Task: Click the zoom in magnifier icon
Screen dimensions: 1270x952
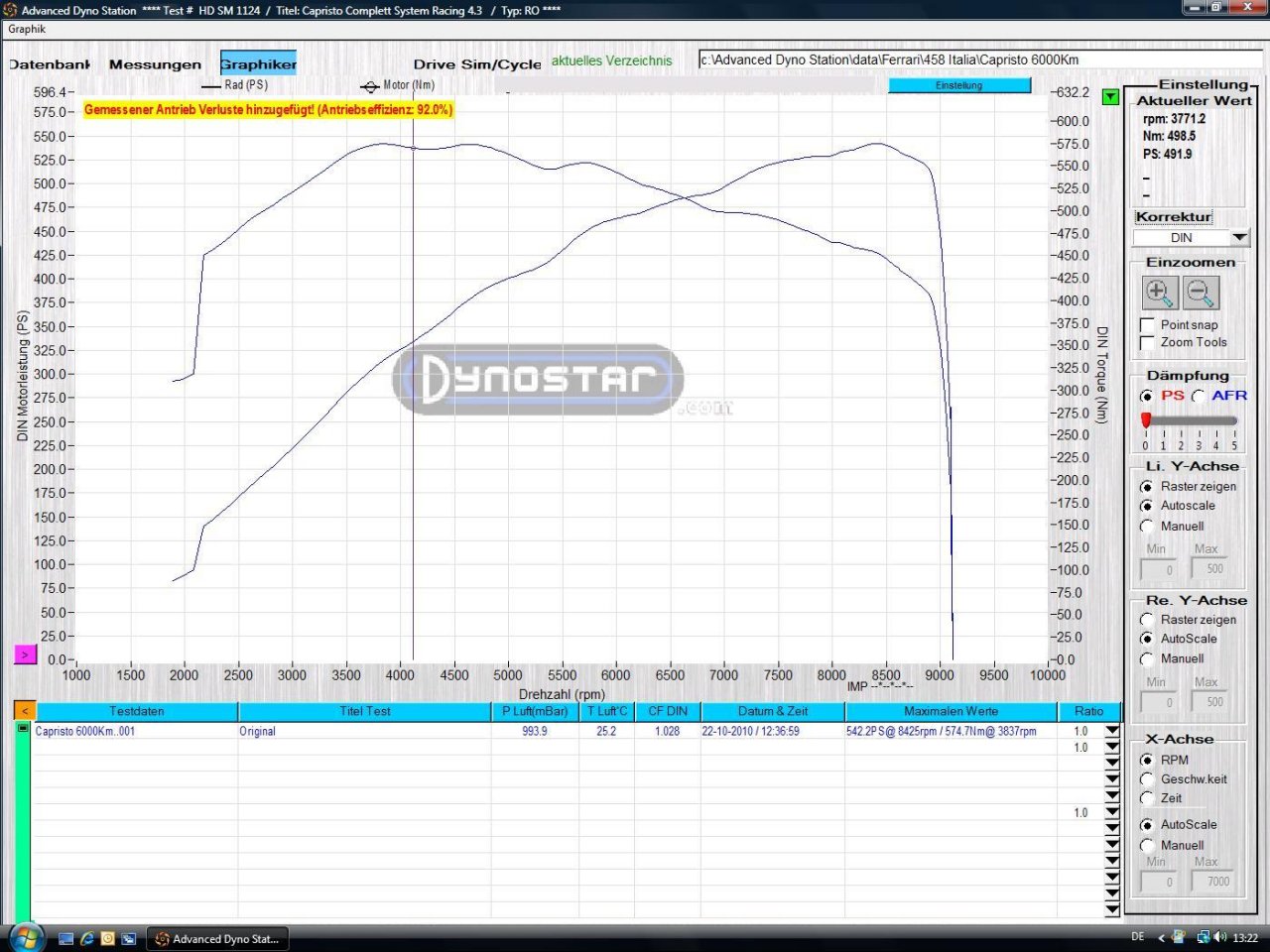Action: [1159, 294]
